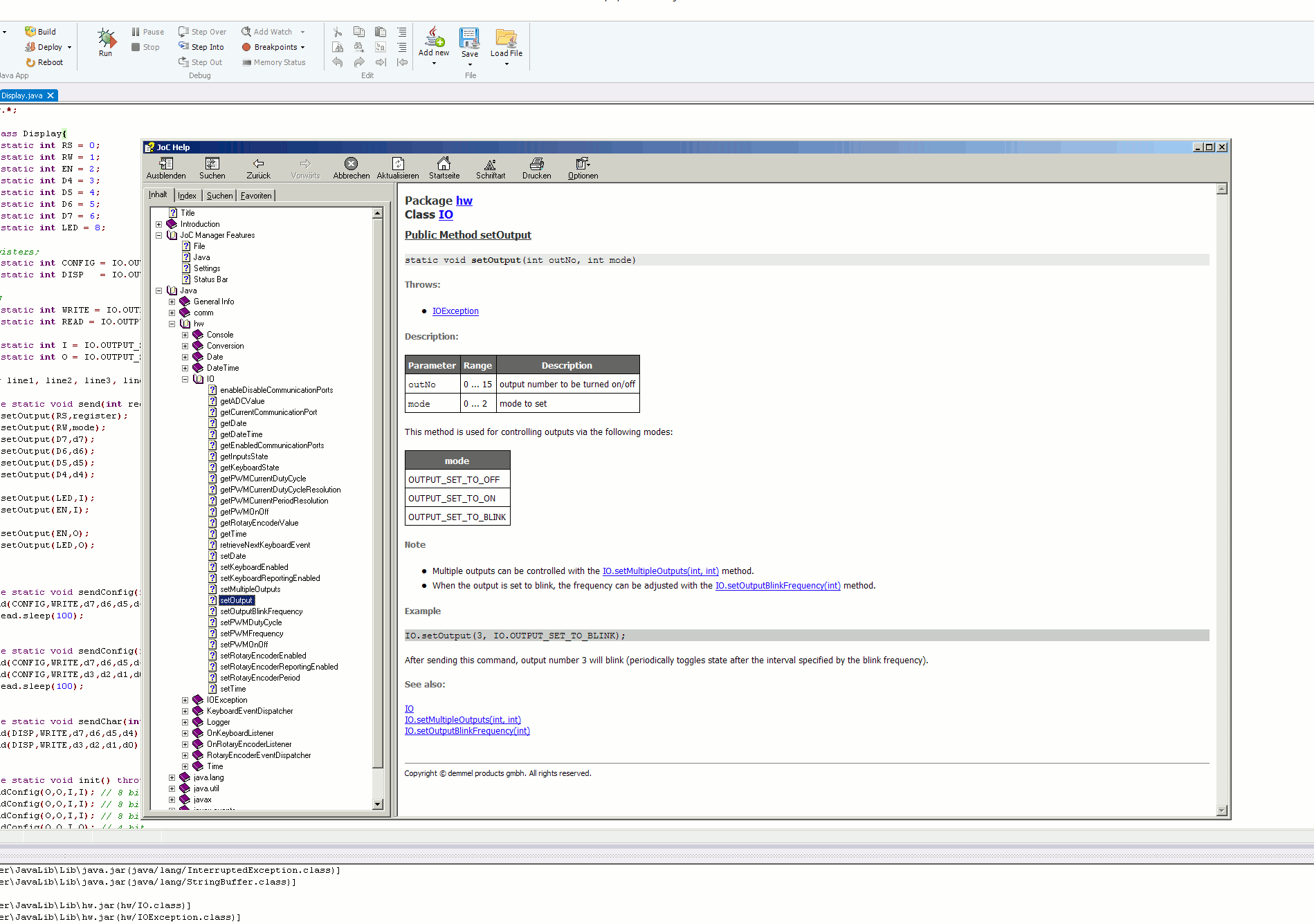Click help content scrollbar up arrow
The width and height of the screenshot is (1314, 924).
pos(1222,189)
